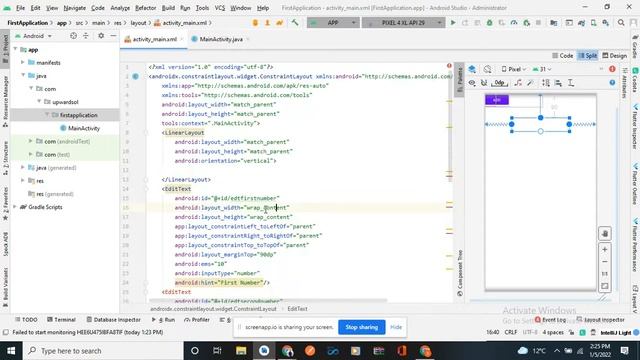The width and height of the screenshot is (640, 360).
Task: Open the Device Manager phone icon
Action: pos(593,23)
